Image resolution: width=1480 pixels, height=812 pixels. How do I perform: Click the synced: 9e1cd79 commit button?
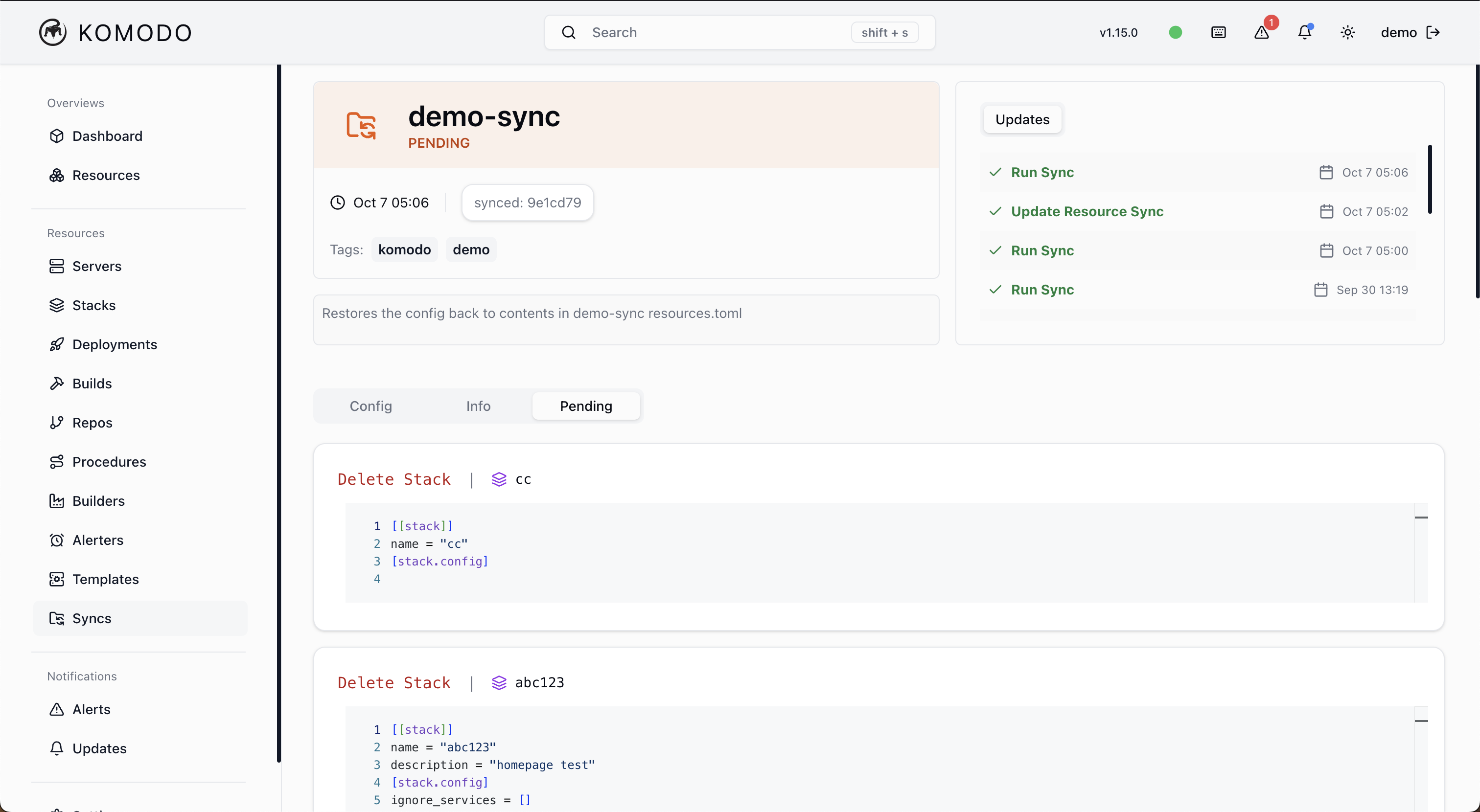point(528,202)
